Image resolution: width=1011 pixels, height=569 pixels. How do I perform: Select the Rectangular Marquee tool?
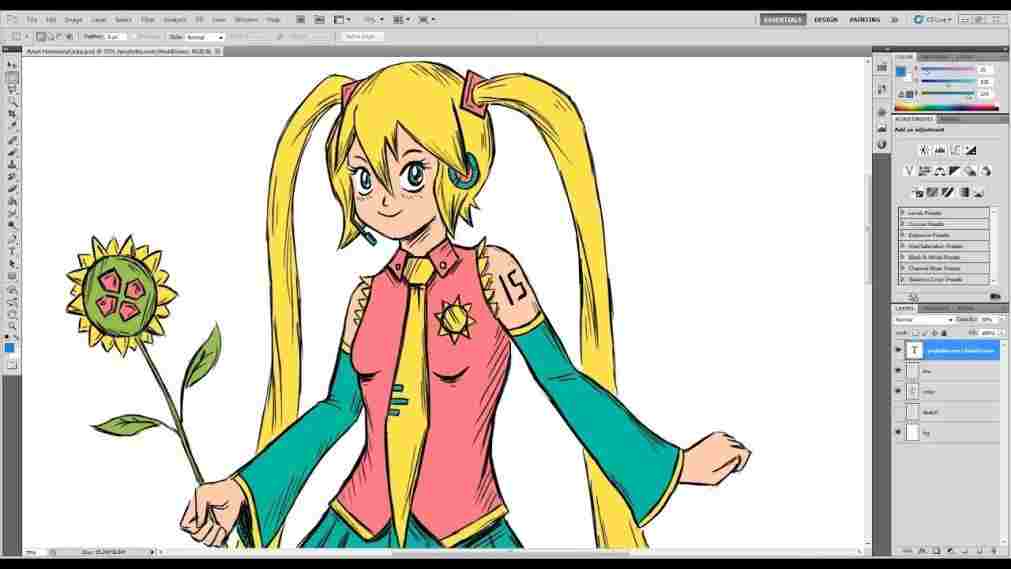click(x=12, y=77)
